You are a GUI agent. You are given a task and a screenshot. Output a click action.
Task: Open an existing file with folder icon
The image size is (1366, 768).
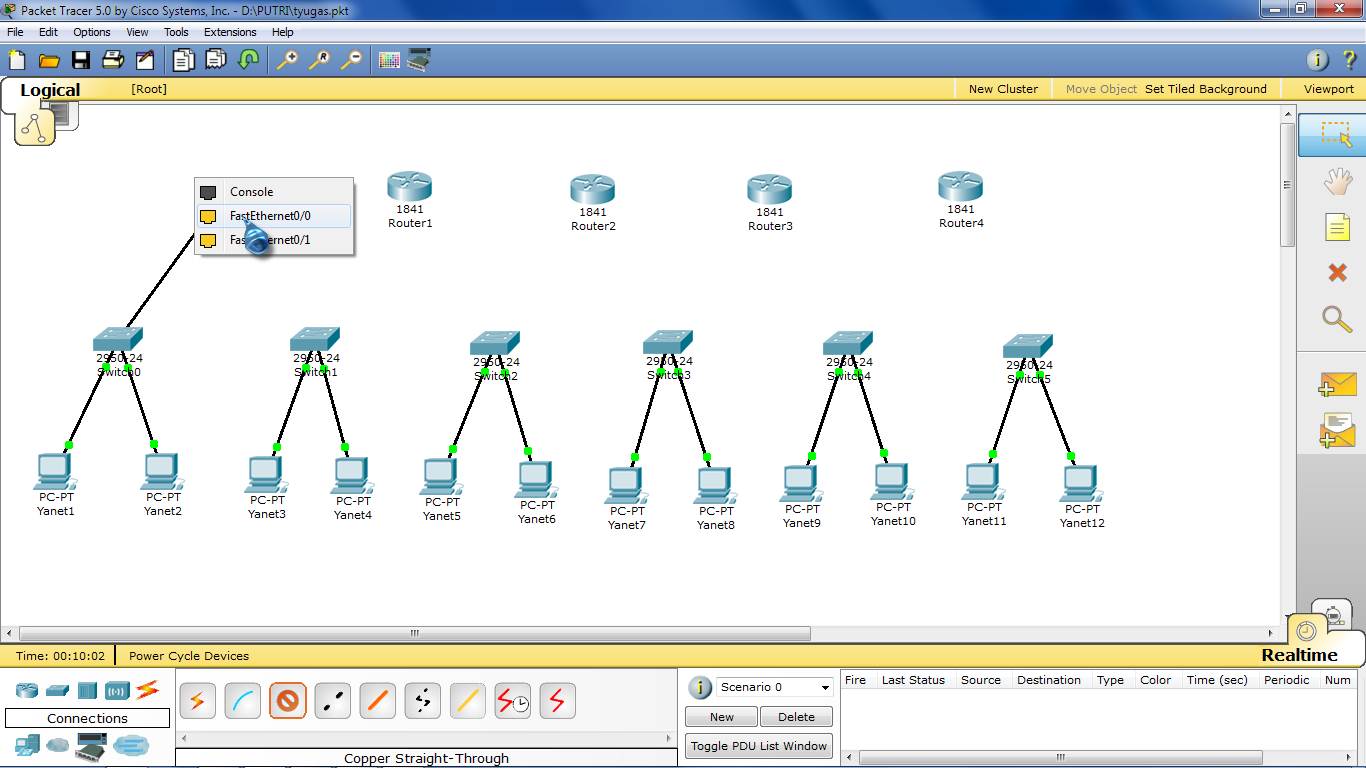click(49, 60)
